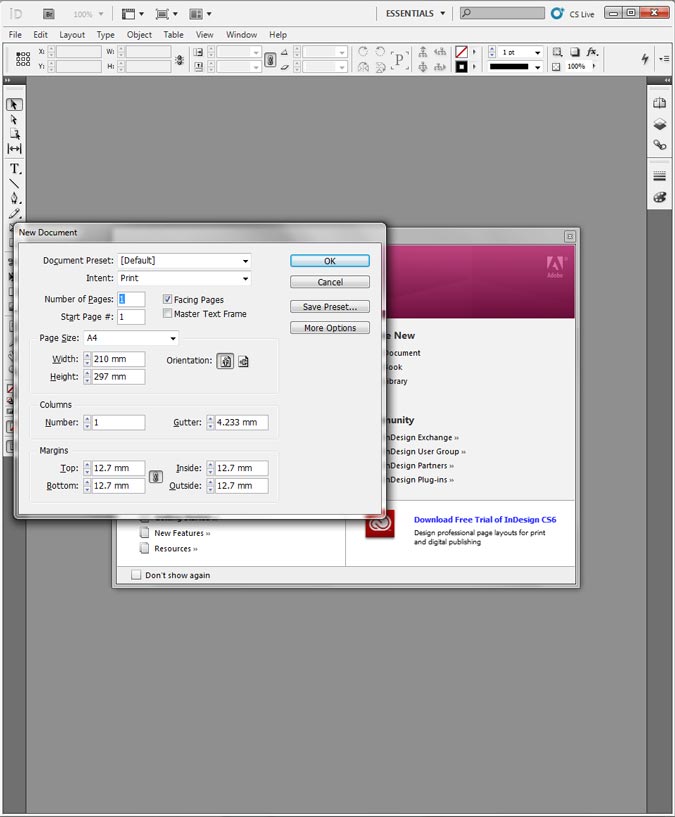Open the Pages panel icon
The width and height of the screenshot is (675, 817).
click(x=659, y=103)
